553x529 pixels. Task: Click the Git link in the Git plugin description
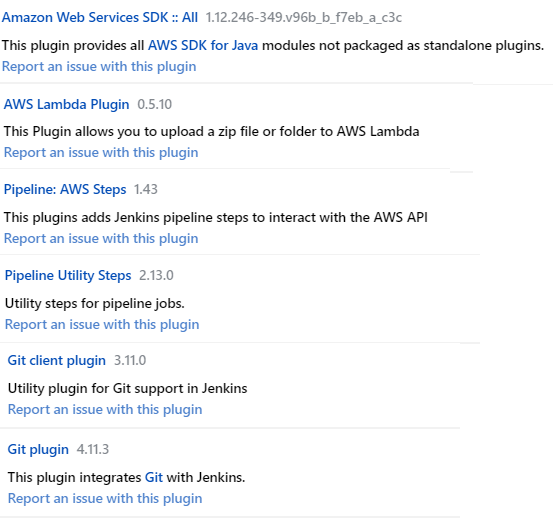tap(154, 478)
